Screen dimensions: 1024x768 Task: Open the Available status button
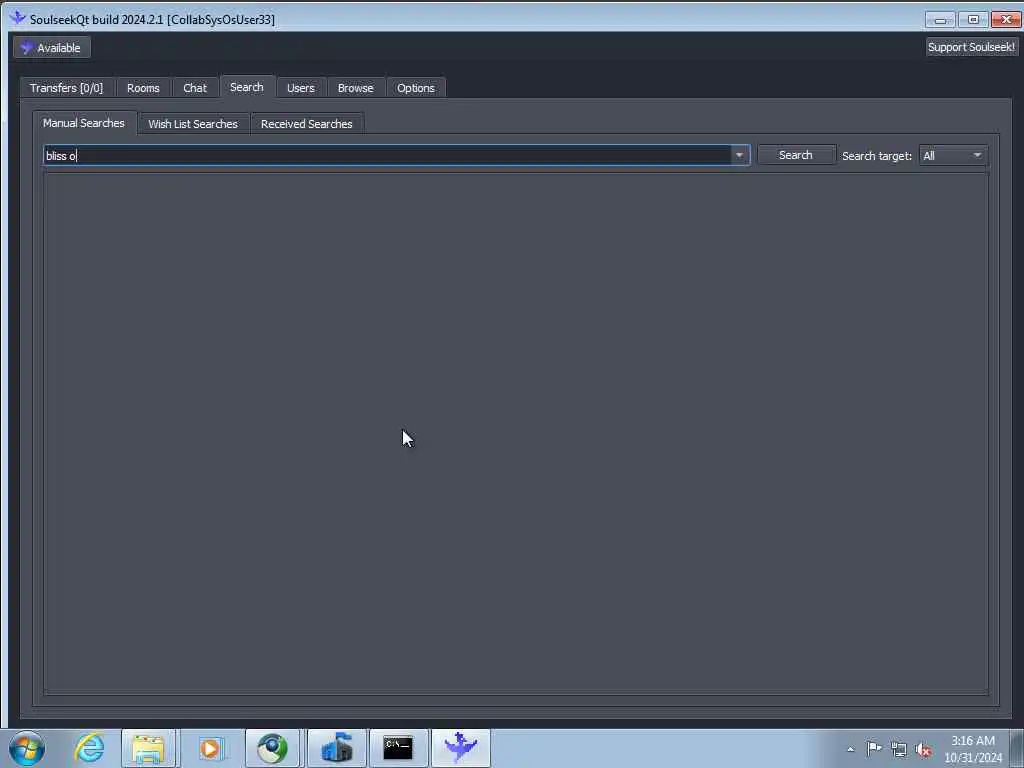pos(52,48)
